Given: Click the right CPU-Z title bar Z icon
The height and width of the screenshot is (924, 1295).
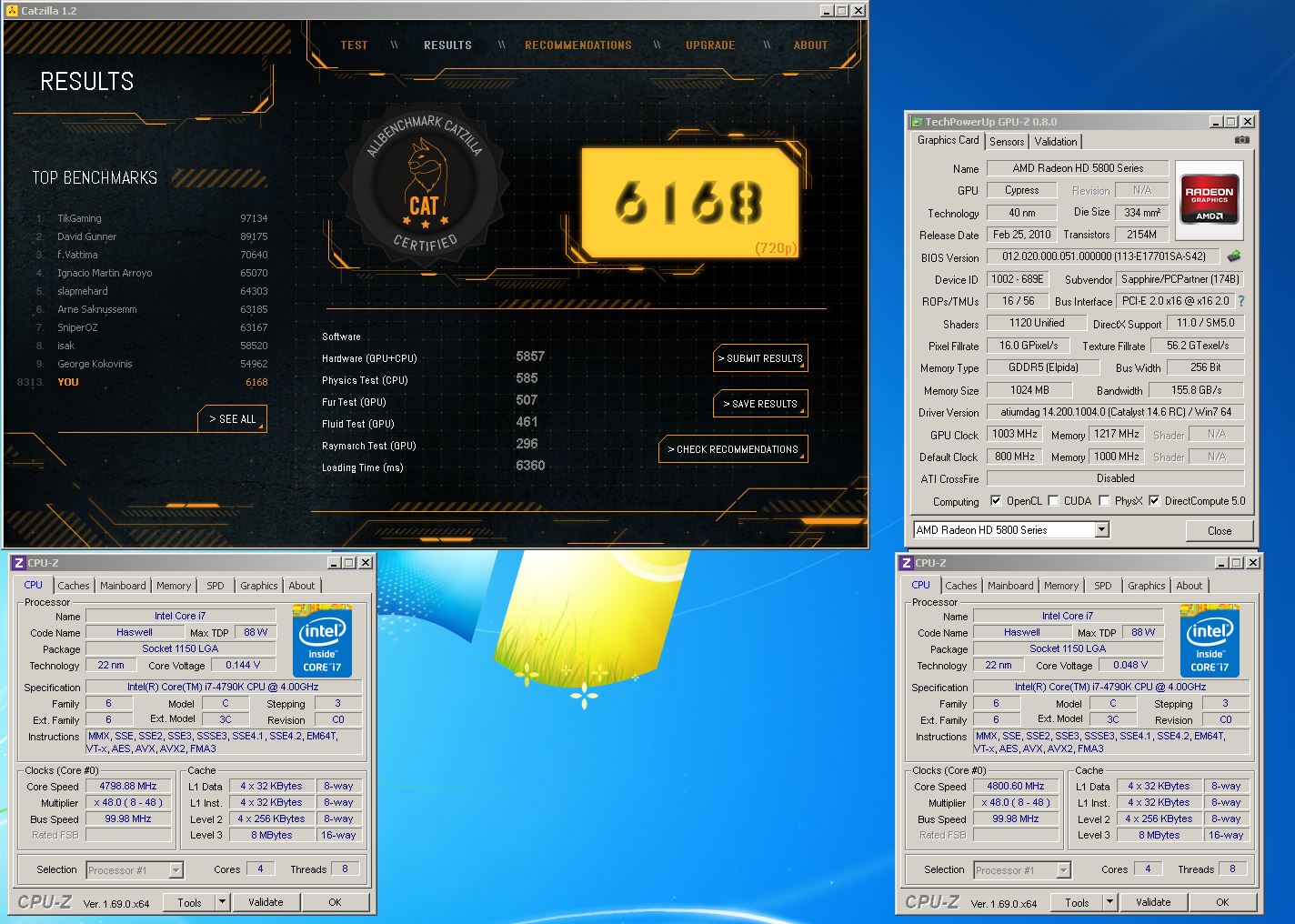Looking at the screenshot, I should click(x=906, y=563).
